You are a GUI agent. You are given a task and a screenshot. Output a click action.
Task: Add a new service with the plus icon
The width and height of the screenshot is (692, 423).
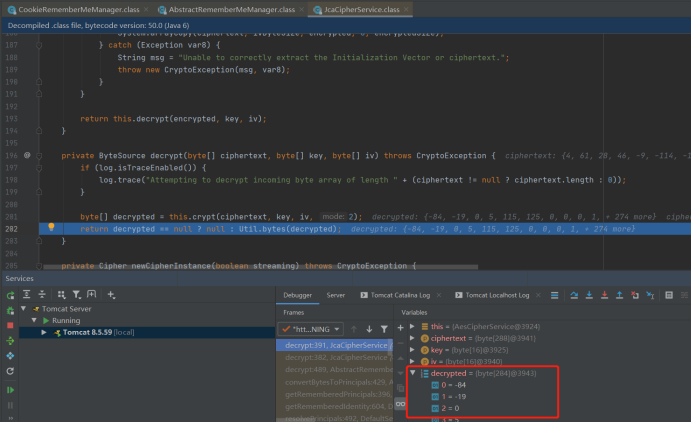tap(111, 295)
